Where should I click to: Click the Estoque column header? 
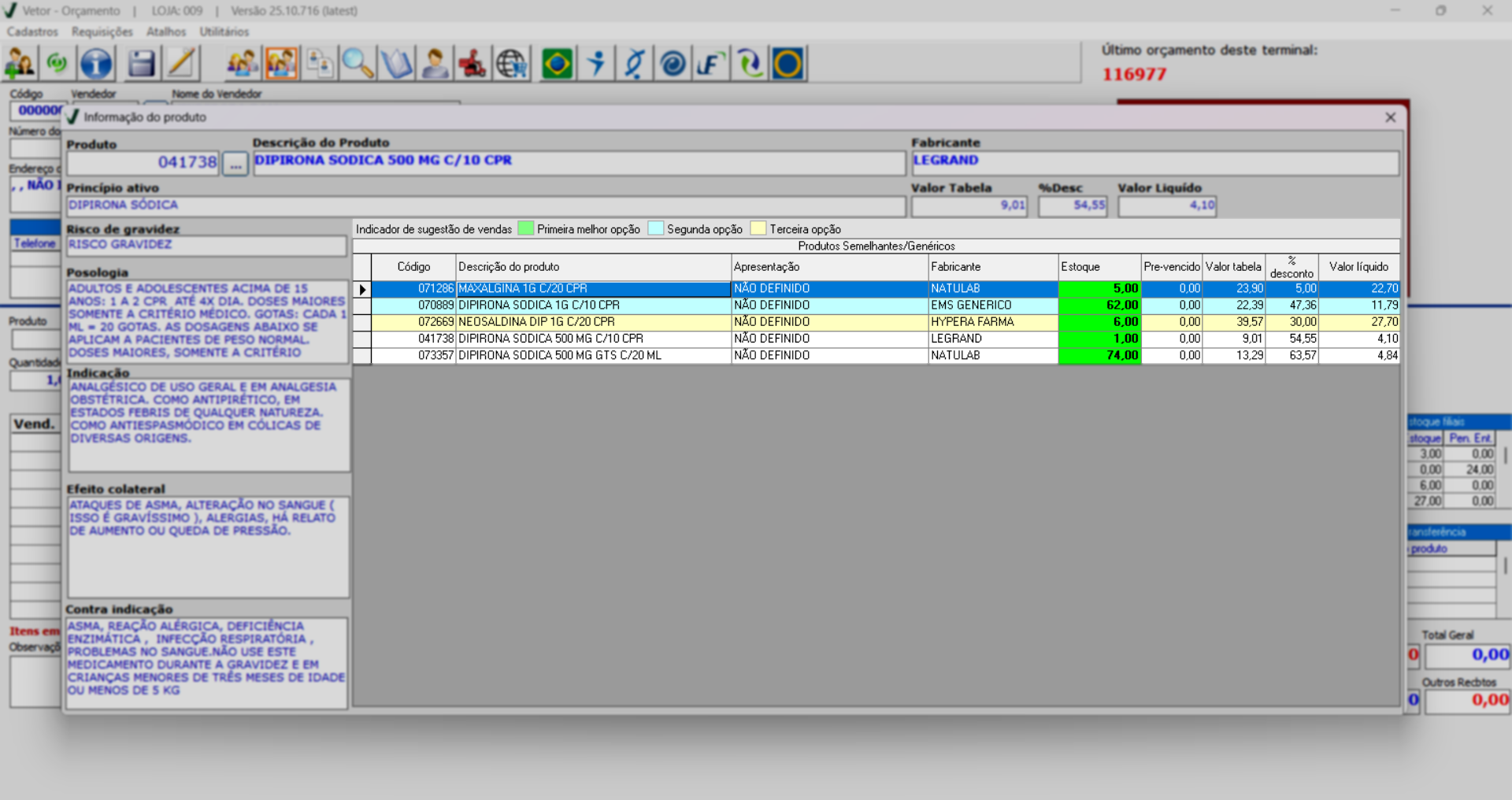tap(1099, 267)
